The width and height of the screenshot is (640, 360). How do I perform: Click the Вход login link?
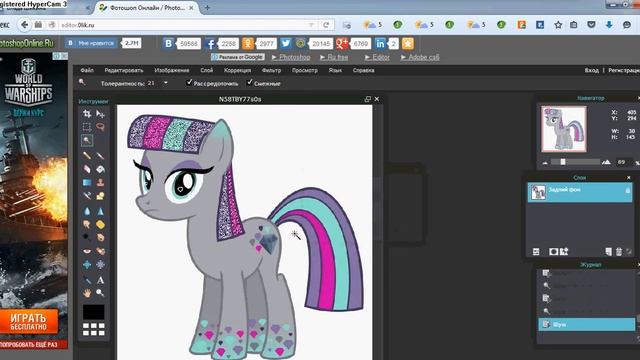pos(591,70)
